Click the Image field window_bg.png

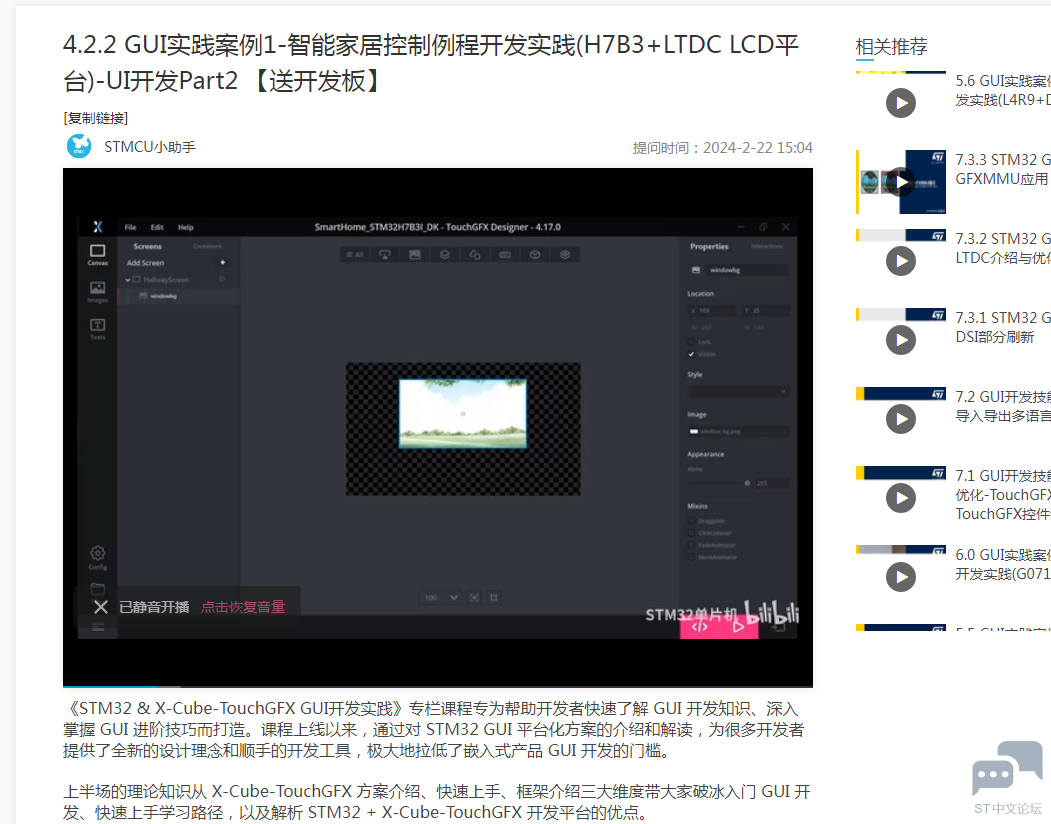738,432
